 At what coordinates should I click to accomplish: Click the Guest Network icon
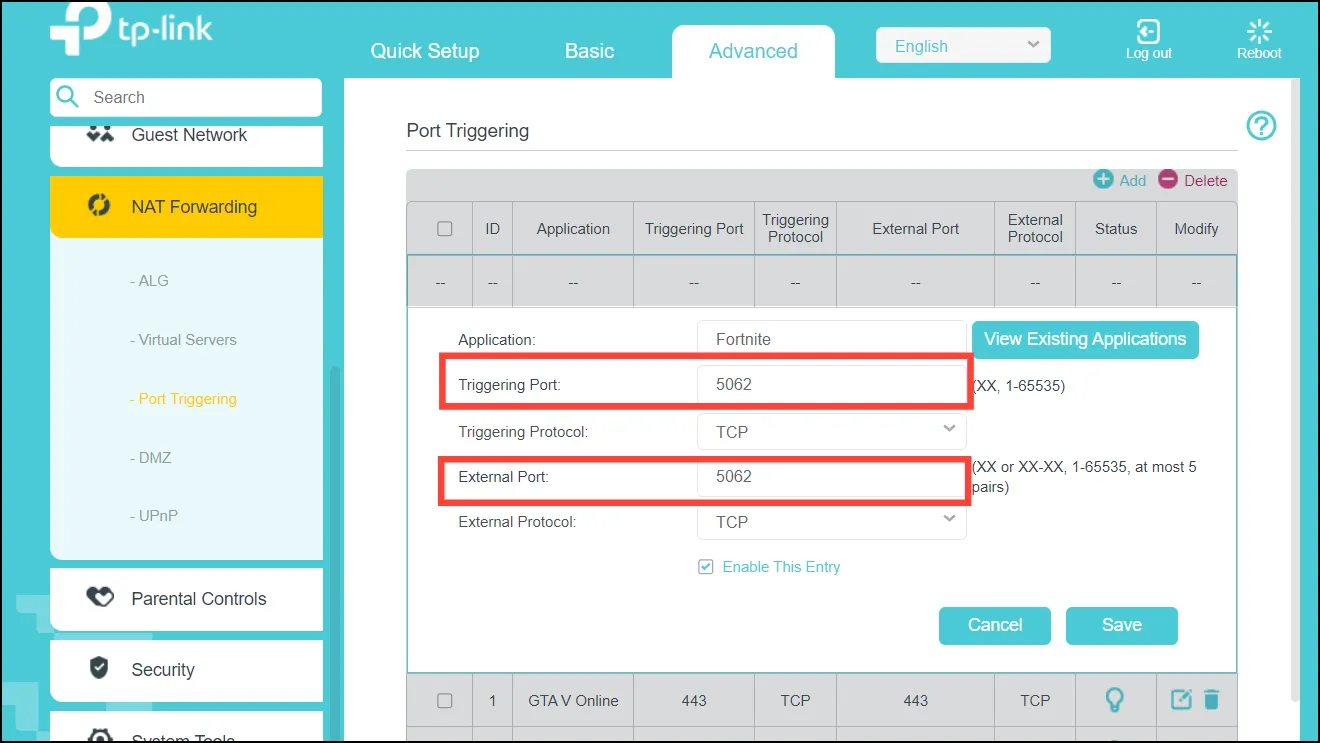[x=100, y=134]
